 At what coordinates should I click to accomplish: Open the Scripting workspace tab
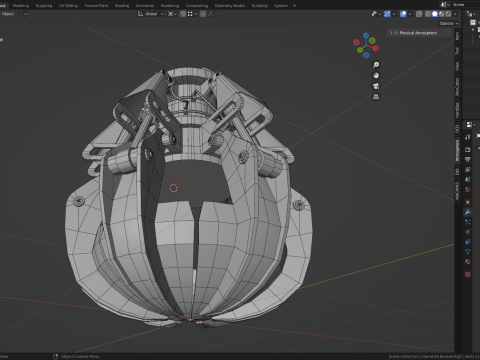pos(259,6)
